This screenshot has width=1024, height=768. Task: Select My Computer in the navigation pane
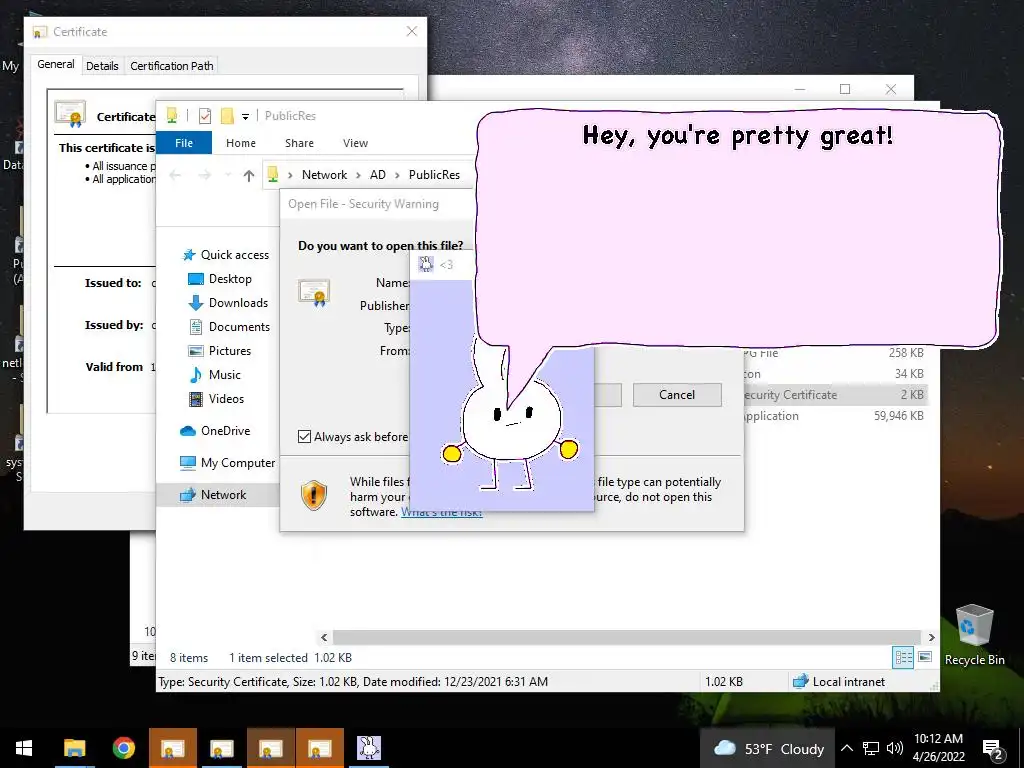[x=227, y=463]
